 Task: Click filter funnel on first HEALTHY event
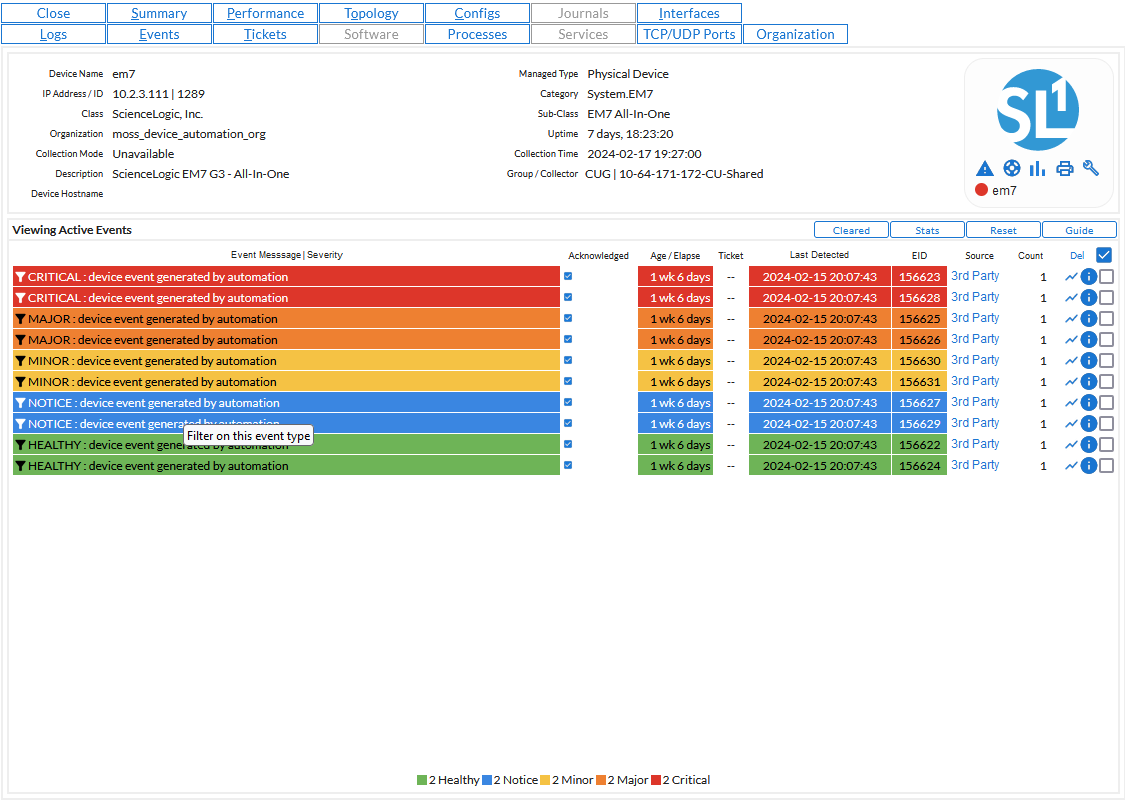point(21,445)
